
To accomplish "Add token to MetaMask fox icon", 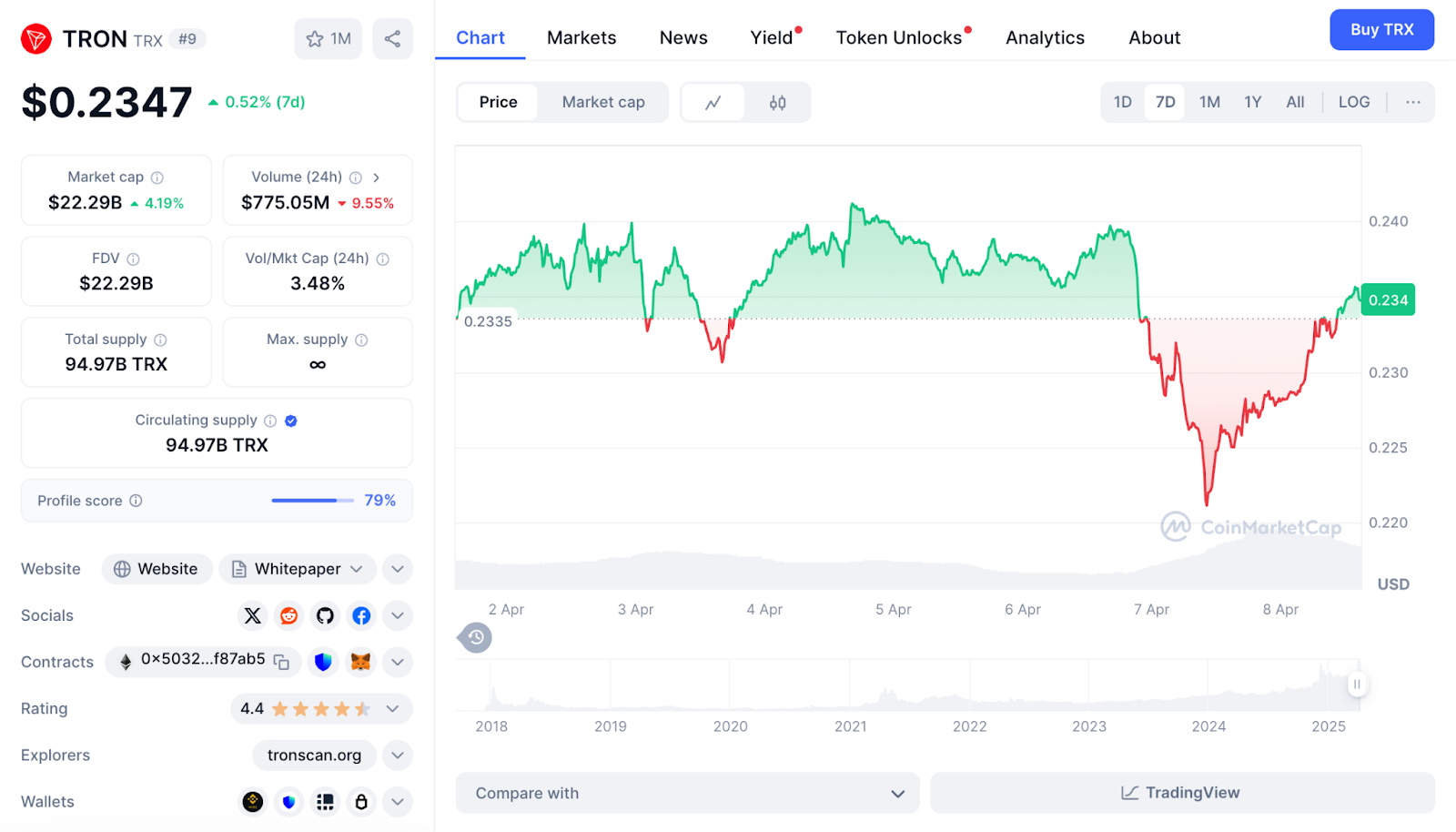I will [x=361, y=662].
